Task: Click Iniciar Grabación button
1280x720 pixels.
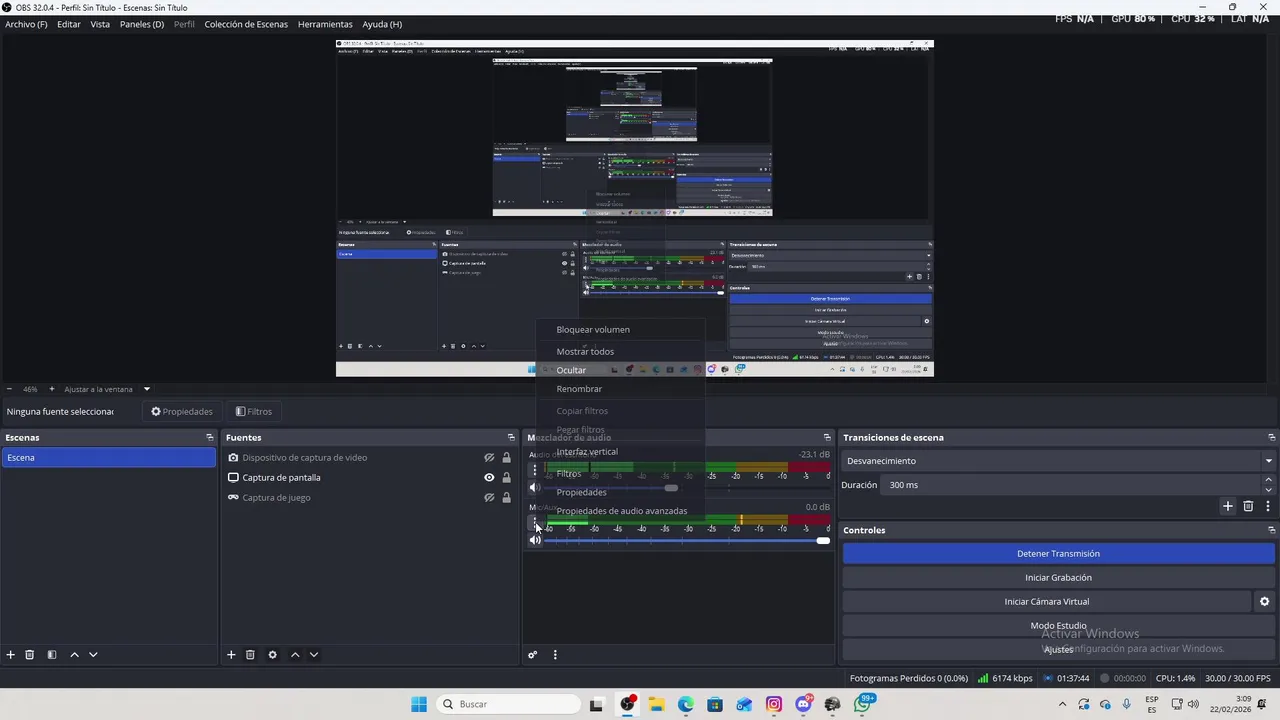Action: pyautogui.click(x=1059, y=578)
